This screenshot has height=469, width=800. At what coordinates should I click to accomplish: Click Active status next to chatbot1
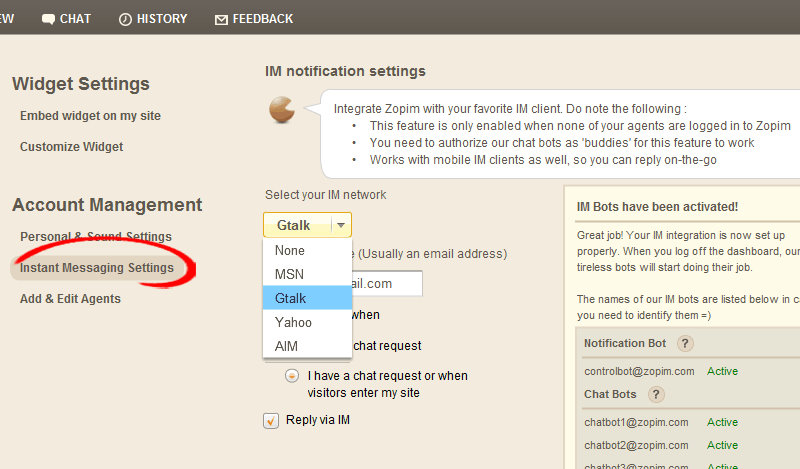(722, 423)
